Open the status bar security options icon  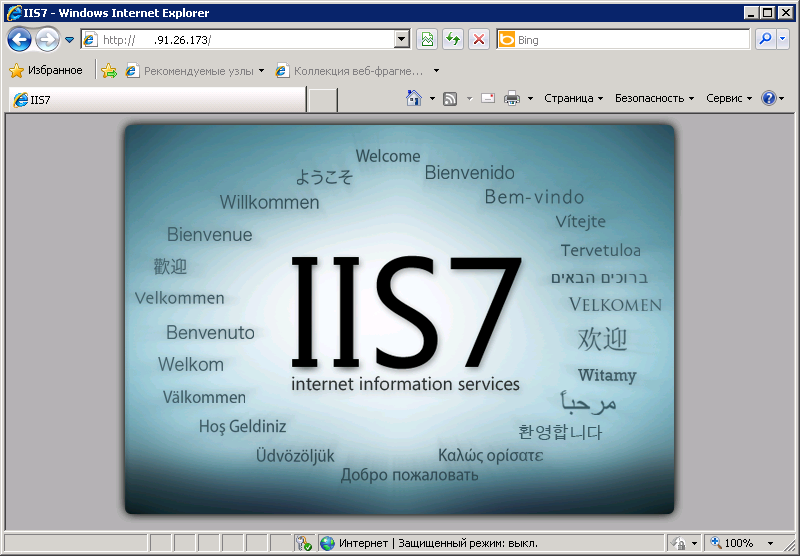tap(684, 543)
